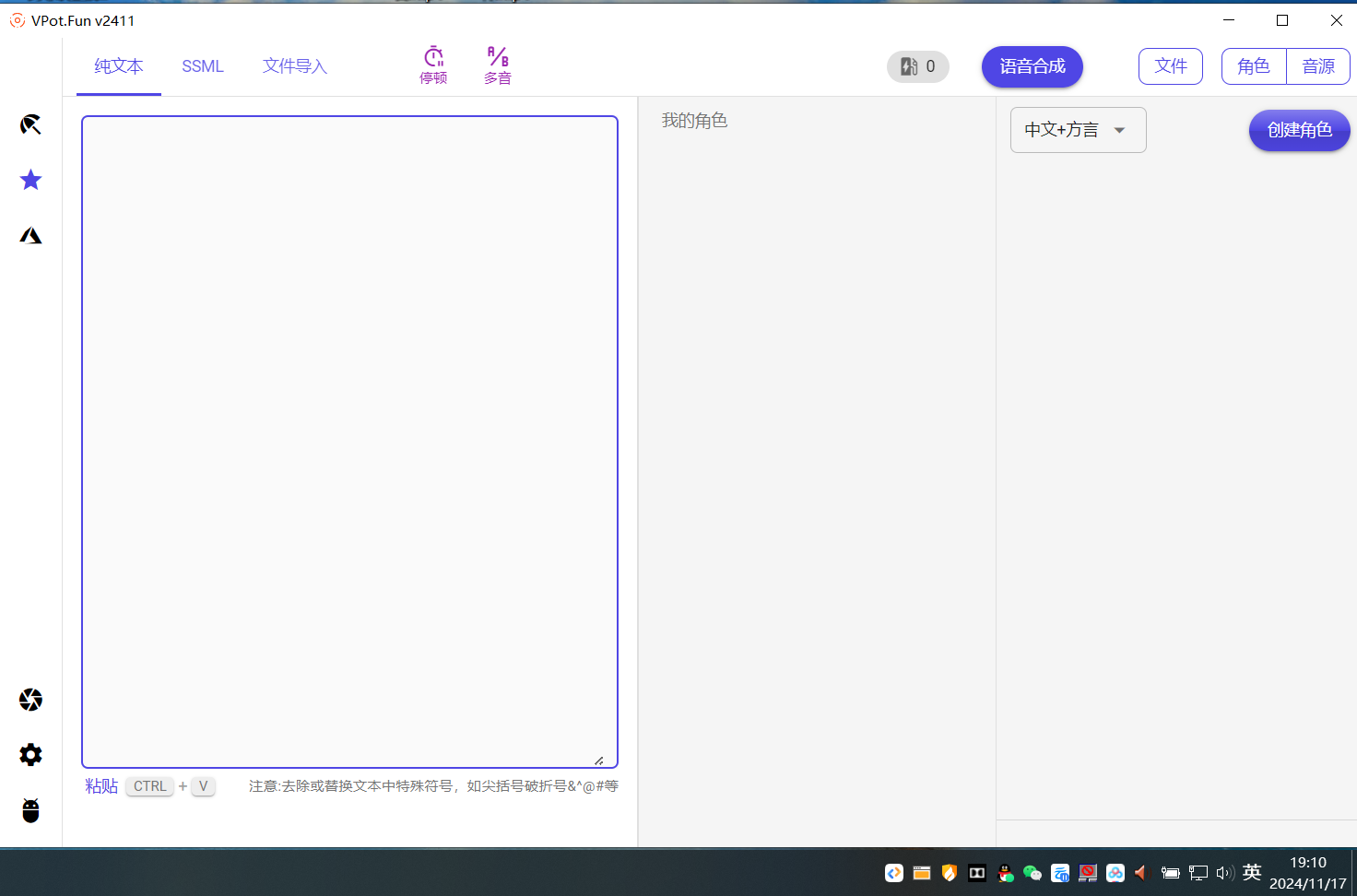This screenshot has width=1357, height=896.
Task: Open the Azure triangle sidebar icon
Action: pos(30,236)
